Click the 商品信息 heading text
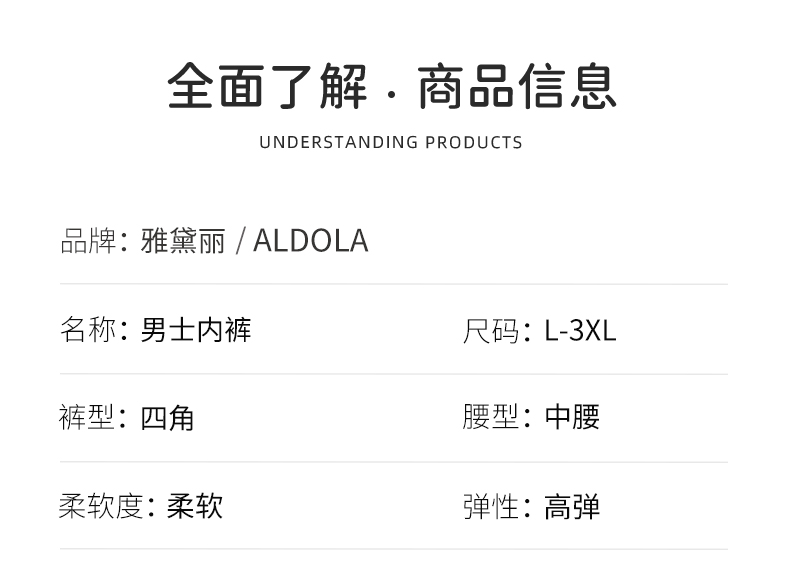 click(x=516, y=86)
